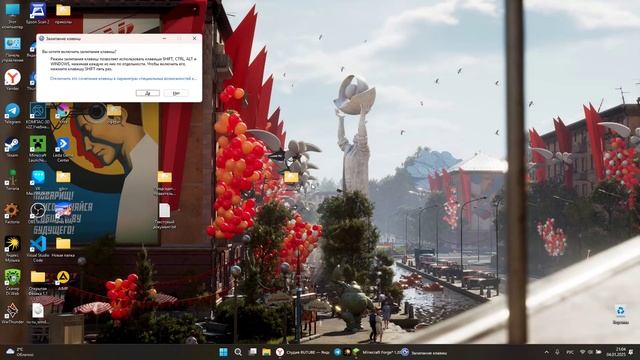The width and height of the screenshot is (640, 360).
Task: Launch Factorio from the desktop
Action: tap(11, 213)
